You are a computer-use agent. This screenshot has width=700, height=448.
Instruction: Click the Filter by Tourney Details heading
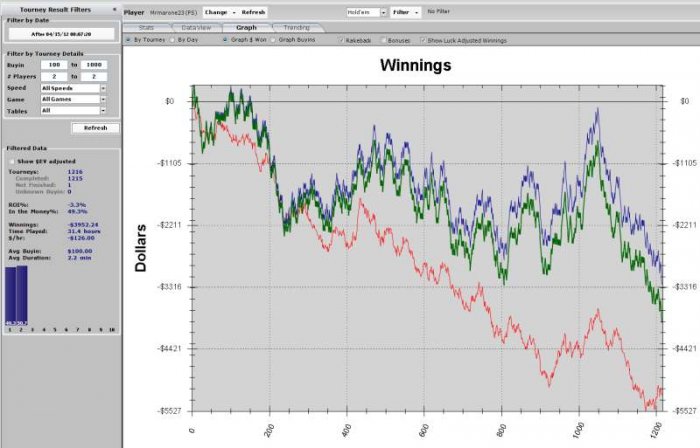pyautogui.click(x=45, y=54)
